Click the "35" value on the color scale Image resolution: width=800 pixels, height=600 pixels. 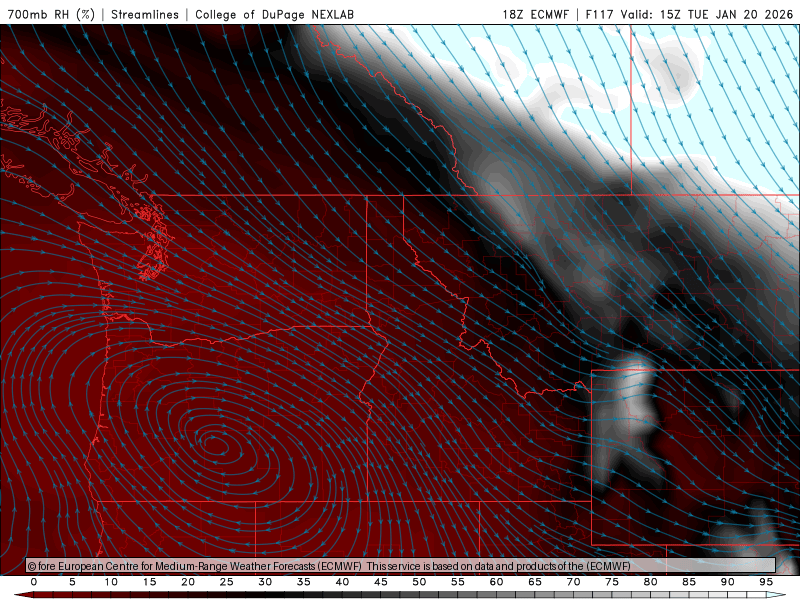304,582
